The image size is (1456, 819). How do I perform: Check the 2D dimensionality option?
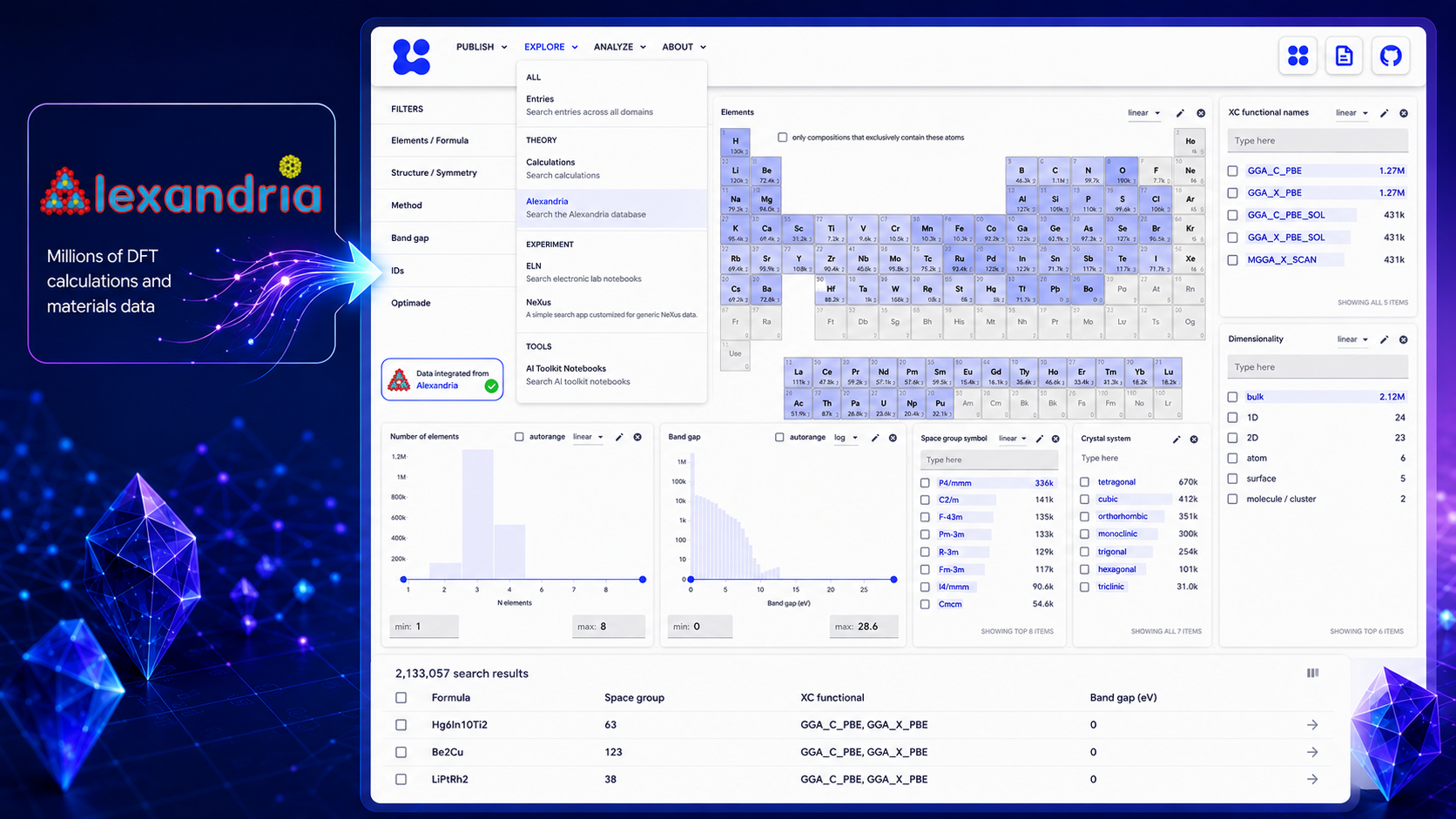point(1232,438)
